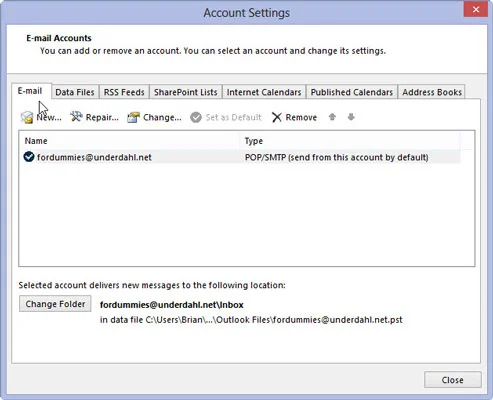Image resolution: width=493 pixels, height=400 pixels.
Task: Close the Account Settings window with X
Action: tap(476, 10)
